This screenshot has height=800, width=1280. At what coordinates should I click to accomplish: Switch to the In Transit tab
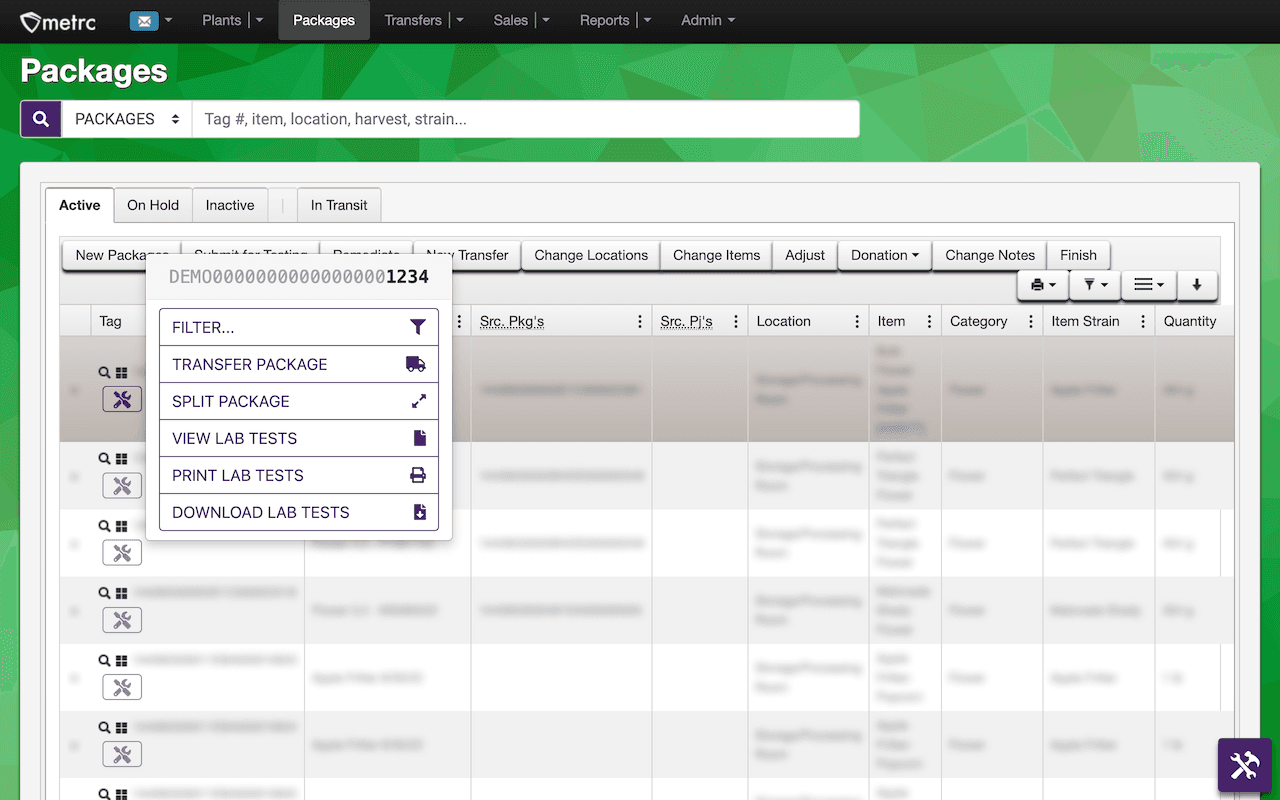(339, 205)
